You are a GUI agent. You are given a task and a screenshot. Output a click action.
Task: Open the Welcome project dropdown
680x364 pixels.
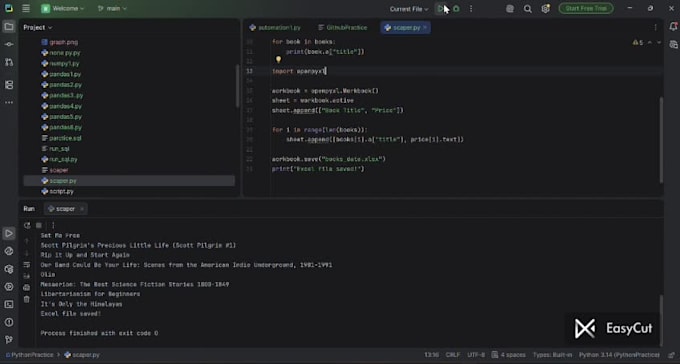[x=63, y=9]
